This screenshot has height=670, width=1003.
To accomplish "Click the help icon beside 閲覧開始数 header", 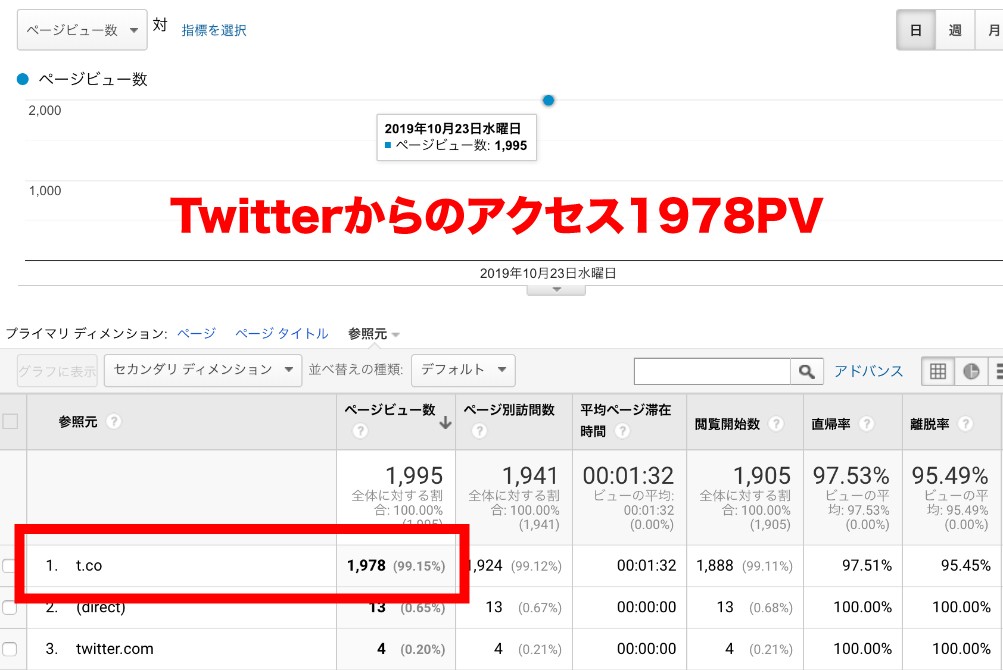I will [x=776, y=424].
